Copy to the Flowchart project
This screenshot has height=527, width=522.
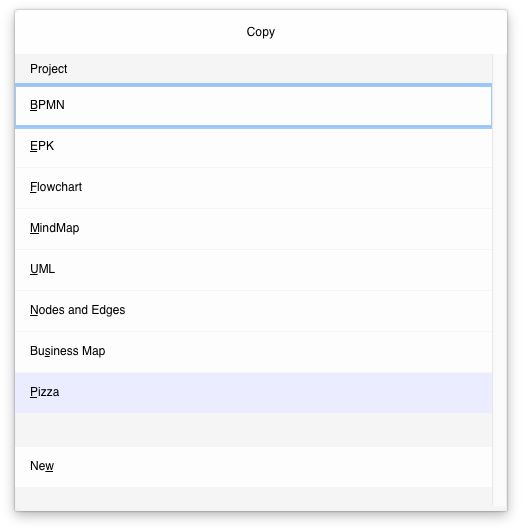click(x=253, y=188)
